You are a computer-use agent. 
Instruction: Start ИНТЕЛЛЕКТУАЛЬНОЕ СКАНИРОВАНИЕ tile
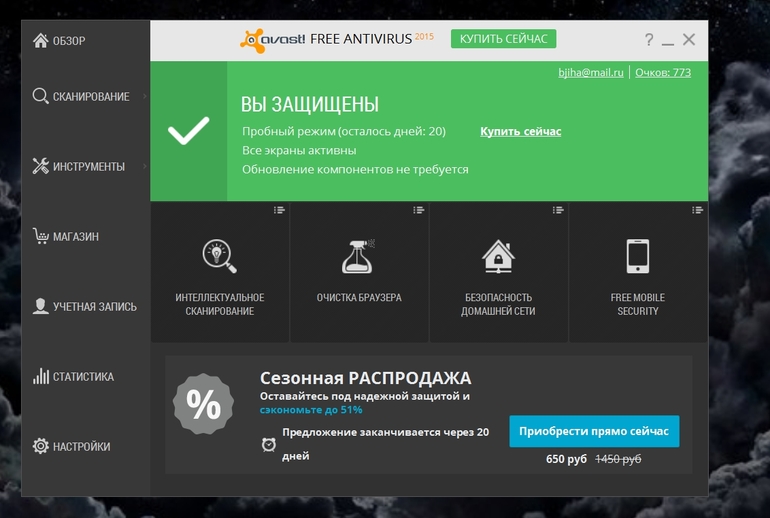click(220, 272)
